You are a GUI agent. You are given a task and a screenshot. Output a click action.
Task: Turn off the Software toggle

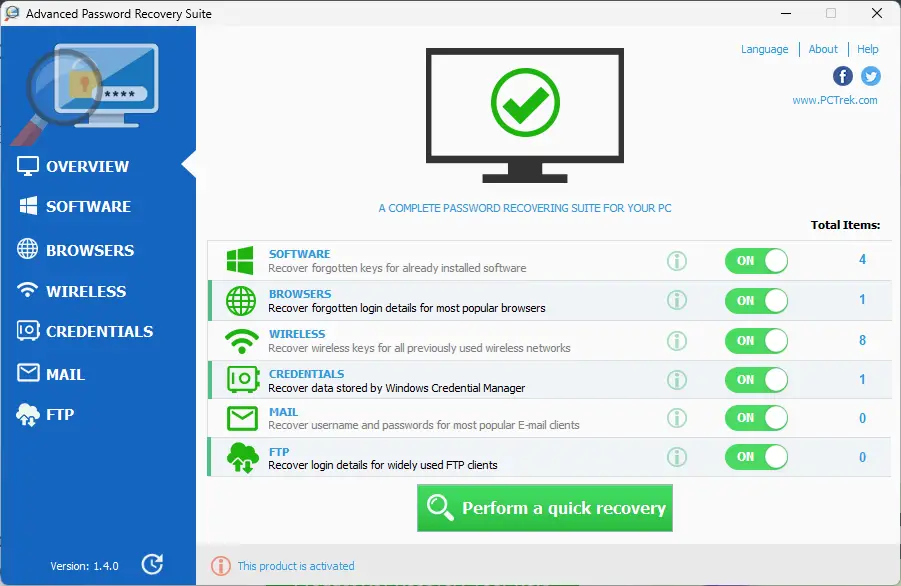[x=756, y=261]
